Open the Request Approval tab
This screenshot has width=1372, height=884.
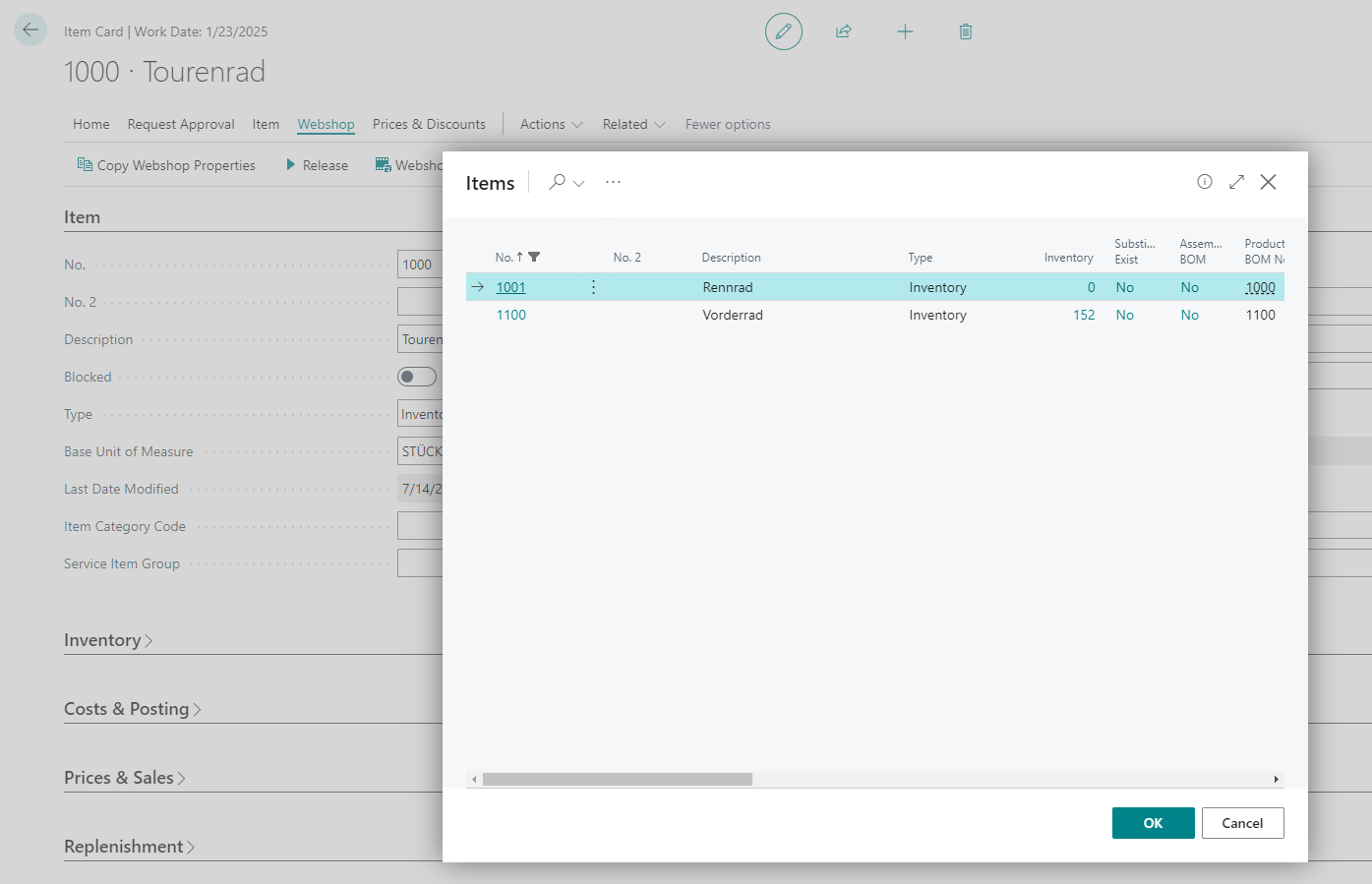click(181, 124)
